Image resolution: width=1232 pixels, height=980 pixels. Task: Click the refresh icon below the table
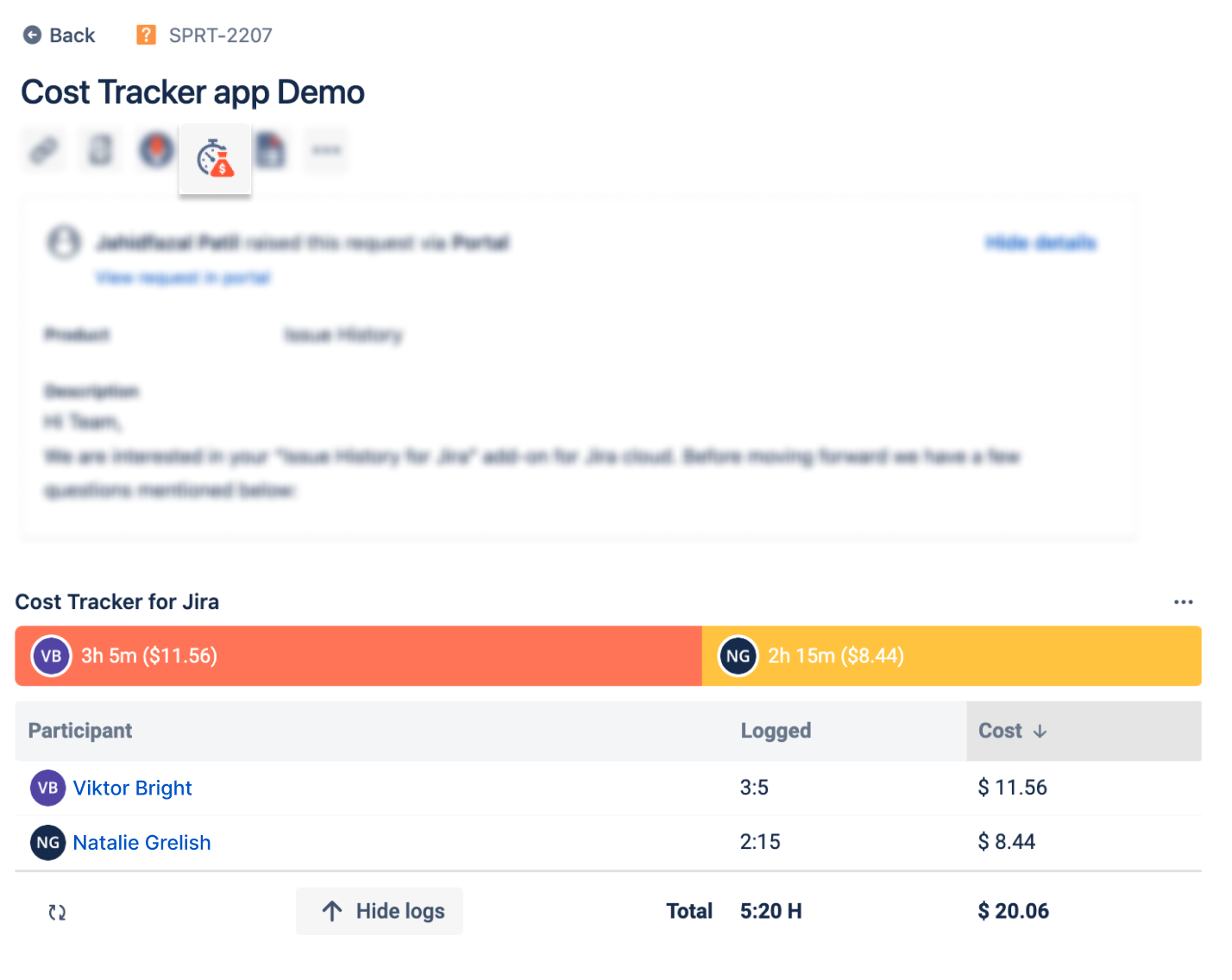pos(57,912)
